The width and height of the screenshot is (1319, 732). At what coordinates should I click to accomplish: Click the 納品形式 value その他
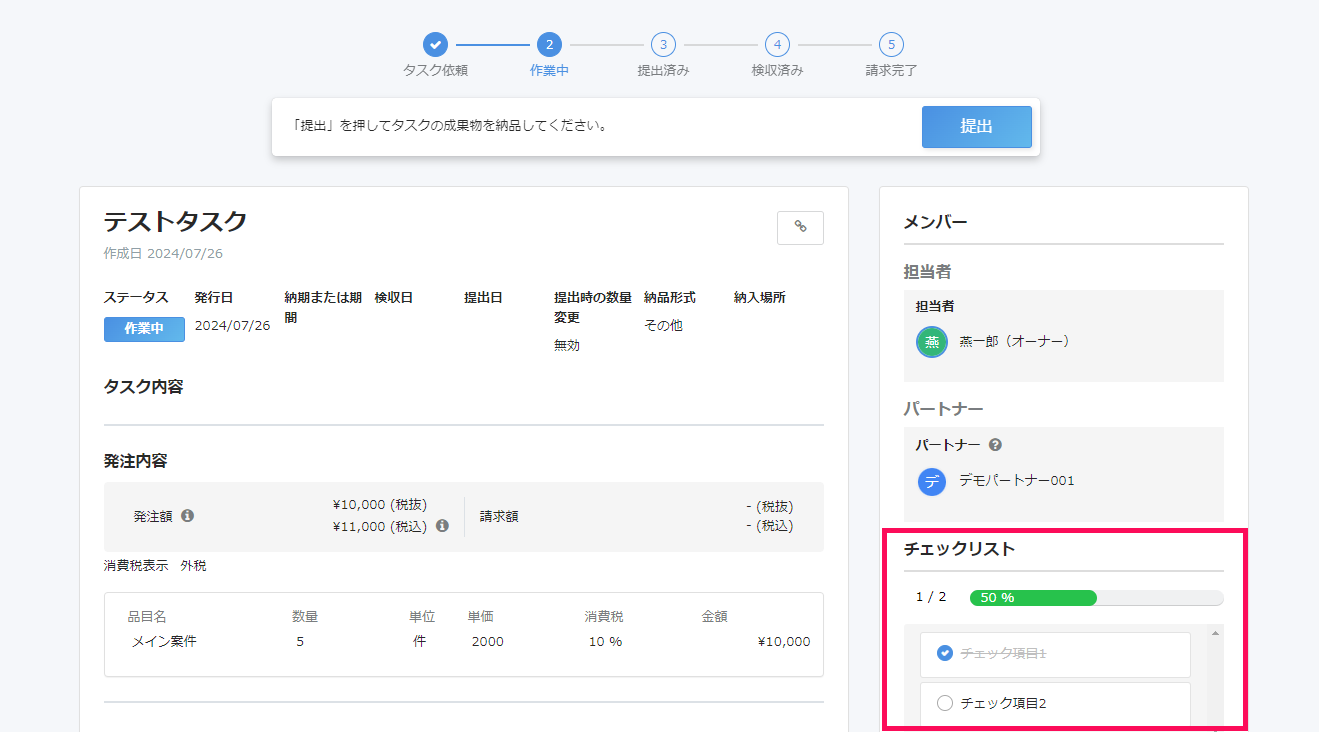[x=663, y=326]
